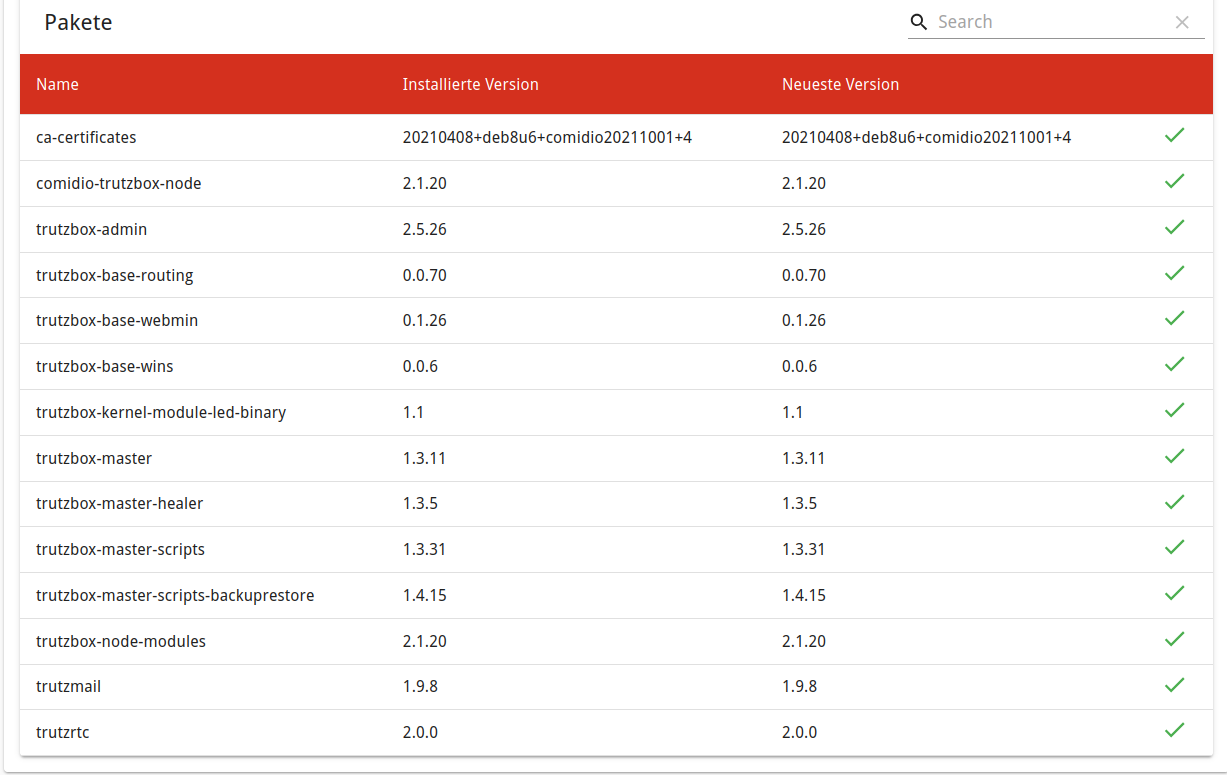1227x775 pixels.
Task: Click the up-to-date checkmark for trutzbox-base-wins
Action: pos(1174,364)
